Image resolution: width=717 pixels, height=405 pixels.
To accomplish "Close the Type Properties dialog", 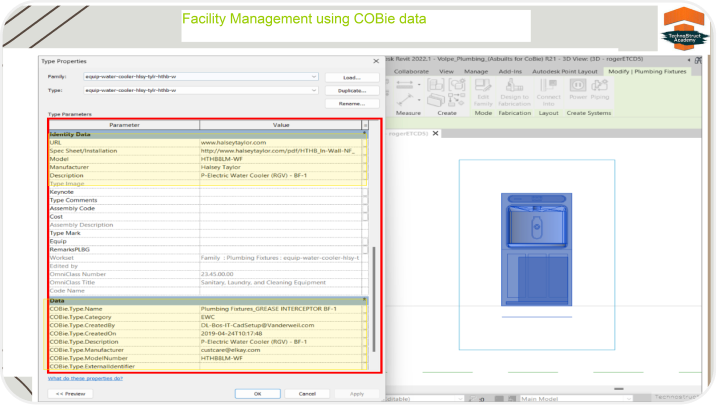I will point(376,61).
